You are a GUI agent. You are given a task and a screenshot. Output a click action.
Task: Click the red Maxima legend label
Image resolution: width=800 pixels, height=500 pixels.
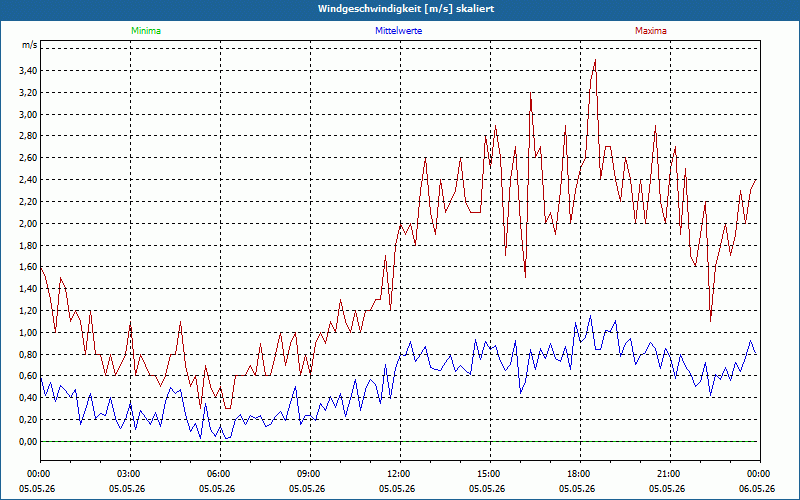(x=651, y=31)
